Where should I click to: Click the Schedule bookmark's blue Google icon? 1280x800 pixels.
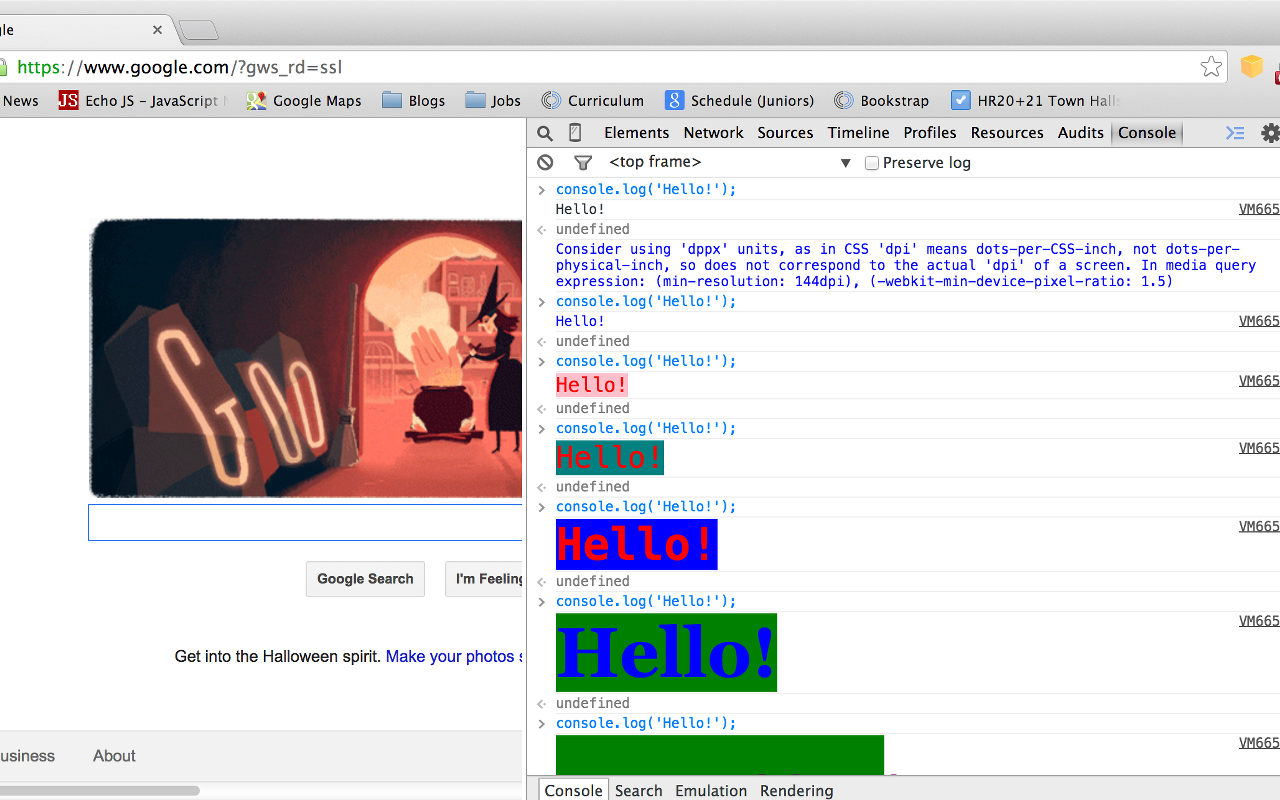click(674, 100)
